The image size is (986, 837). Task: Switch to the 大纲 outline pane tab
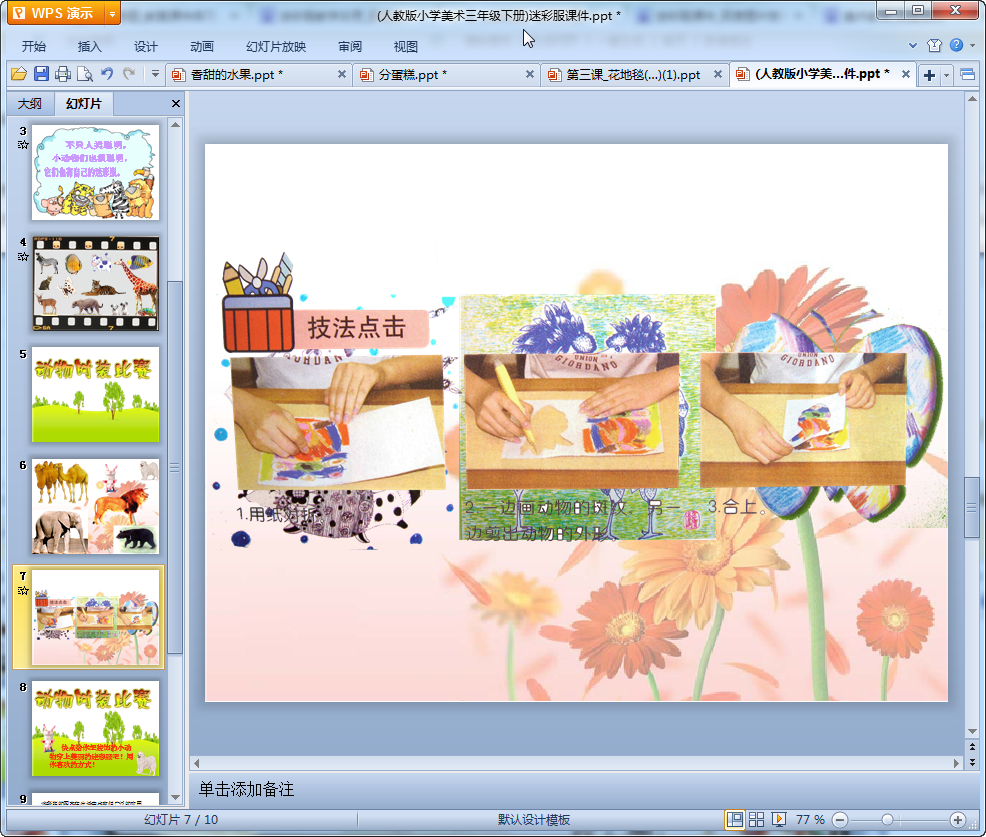(x=30, y=103)
